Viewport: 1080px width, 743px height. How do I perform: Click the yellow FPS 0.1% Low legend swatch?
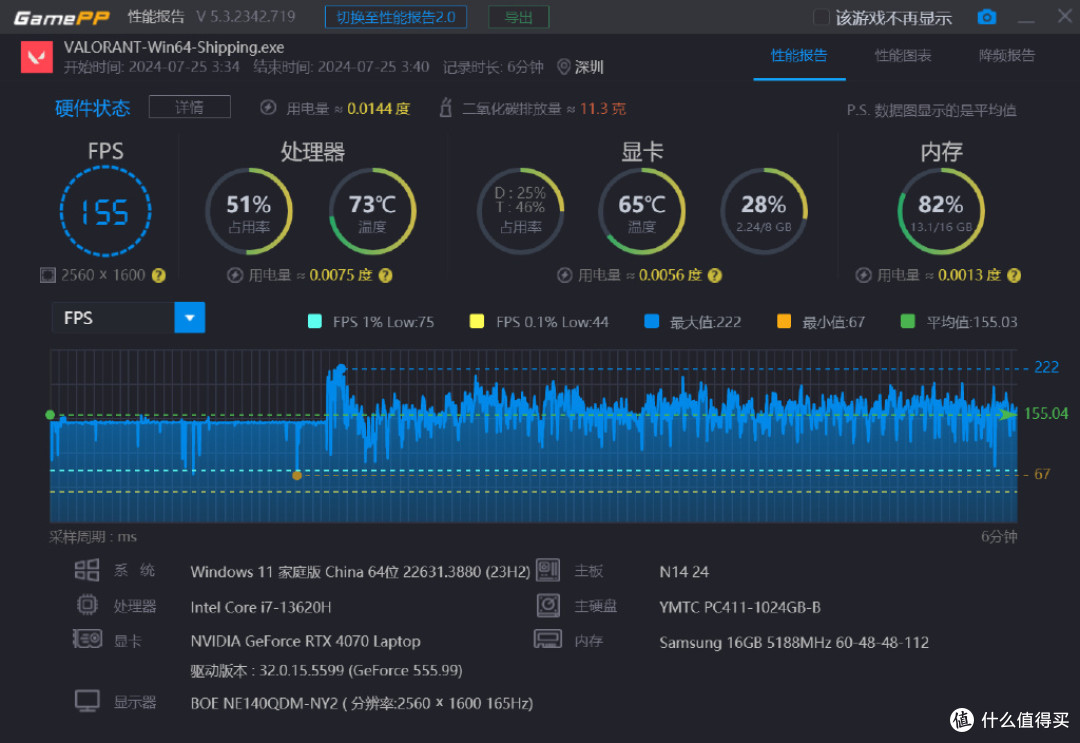click(477, 322)
